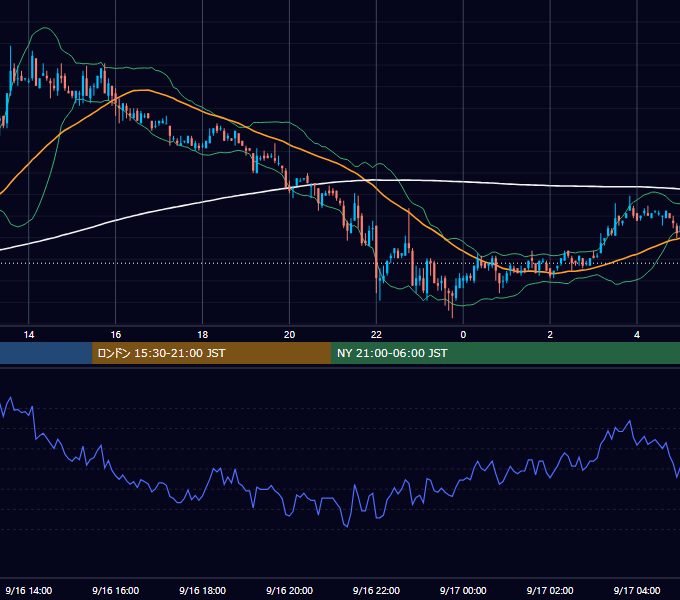
Task: Click the 20 hour label on price chart axis
Action: [289, 335]
